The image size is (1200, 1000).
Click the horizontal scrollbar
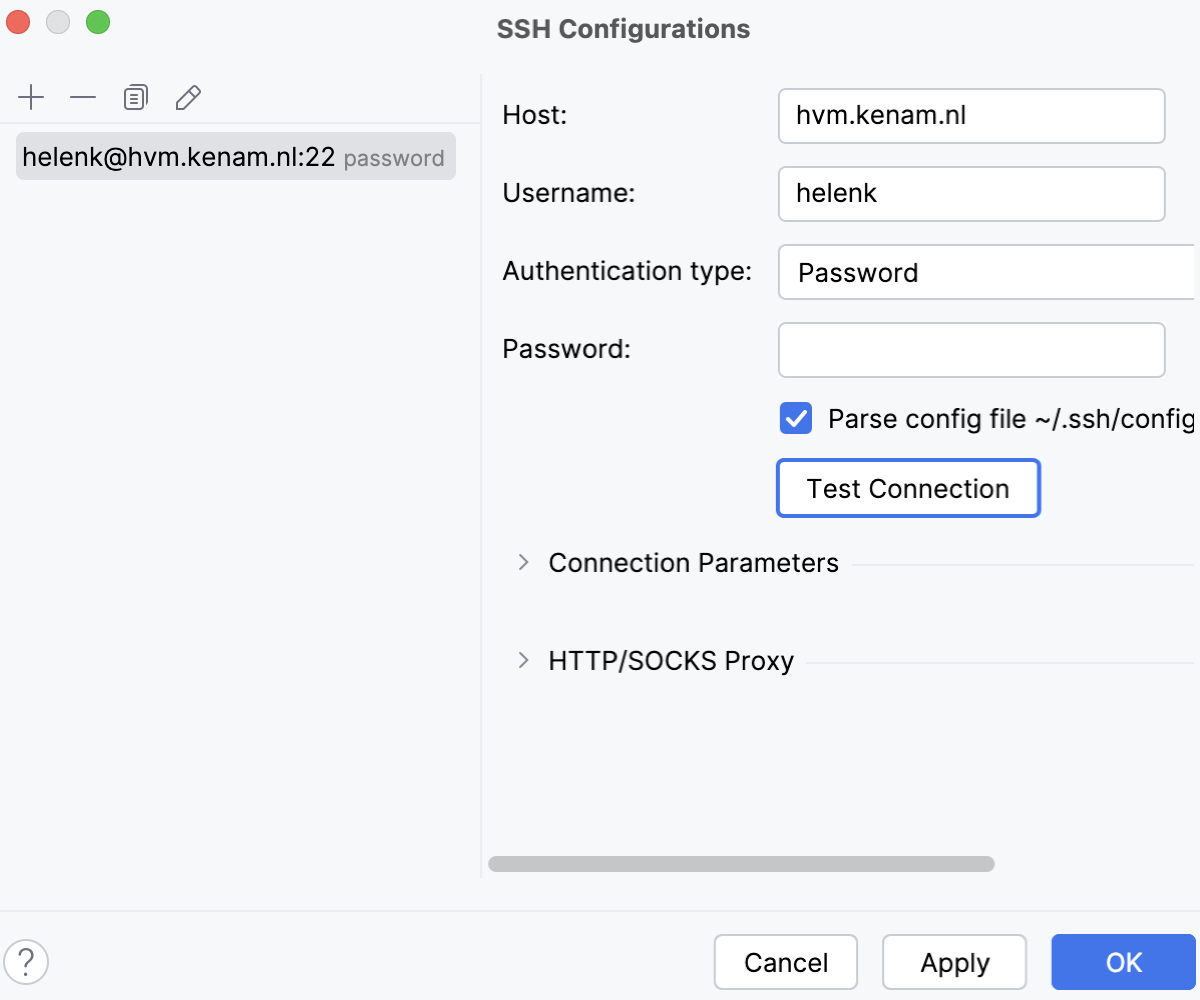[x=742, y=862]
